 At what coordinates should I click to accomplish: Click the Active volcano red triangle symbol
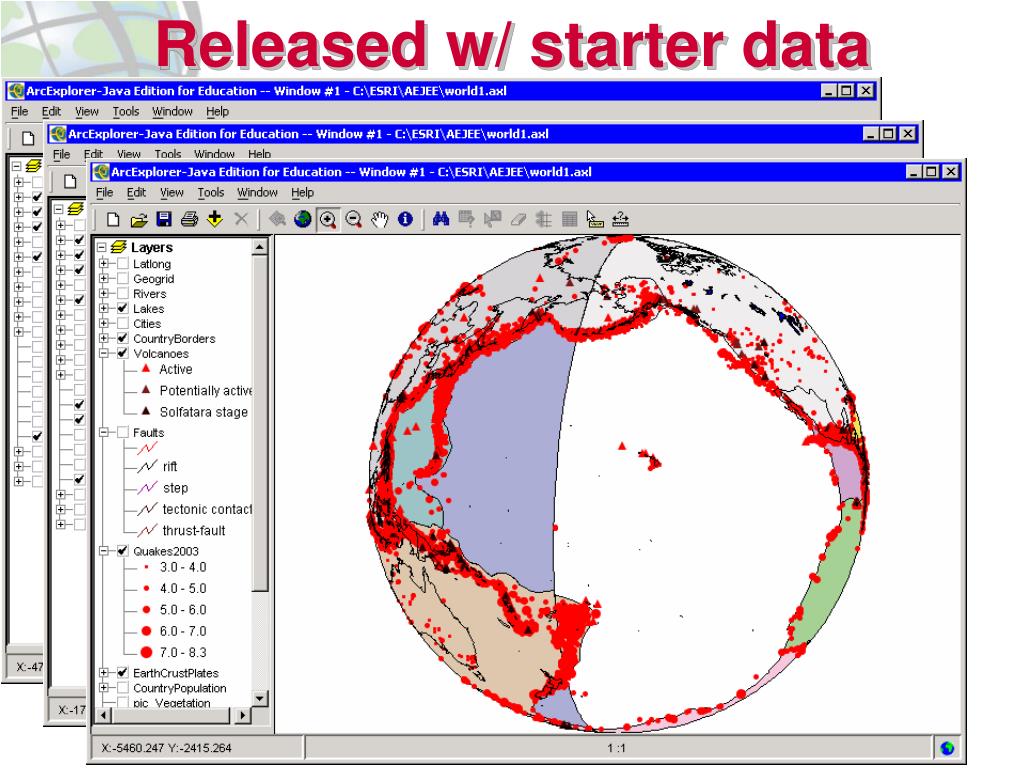(x=146, y=369)
